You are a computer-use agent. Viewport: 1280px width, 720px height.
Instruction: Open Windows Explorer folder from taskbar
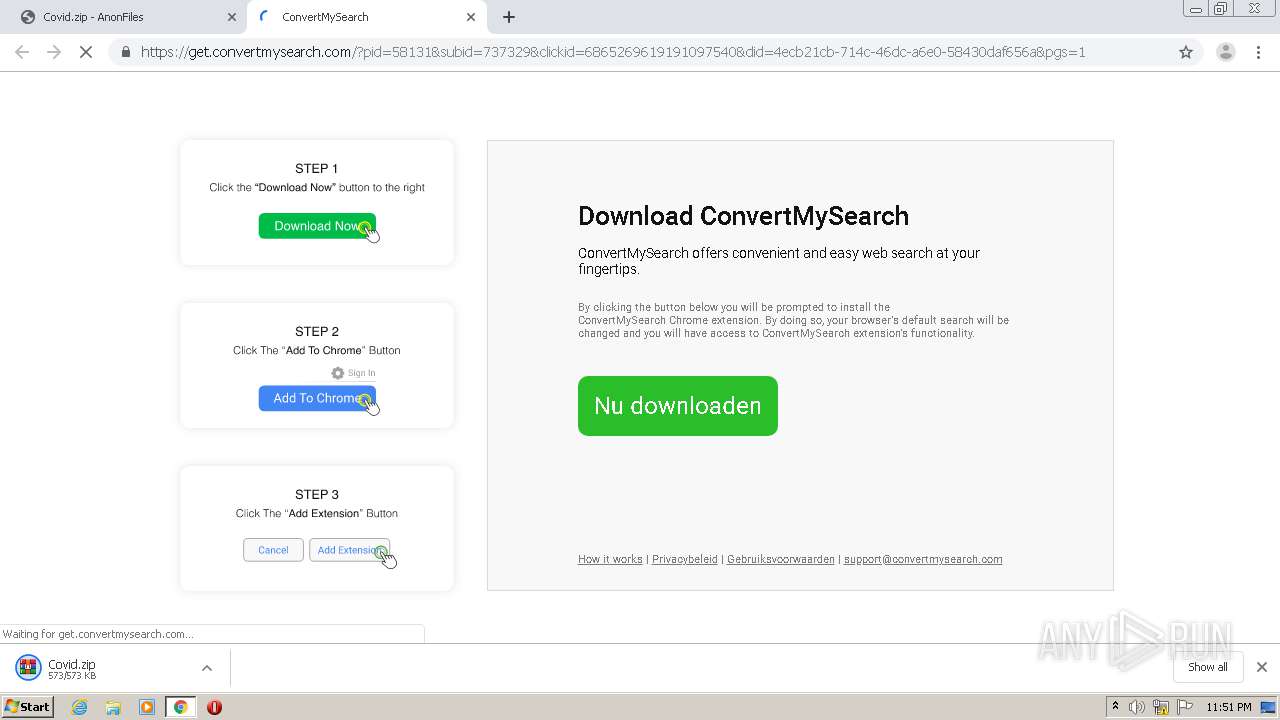pos(113,707)
